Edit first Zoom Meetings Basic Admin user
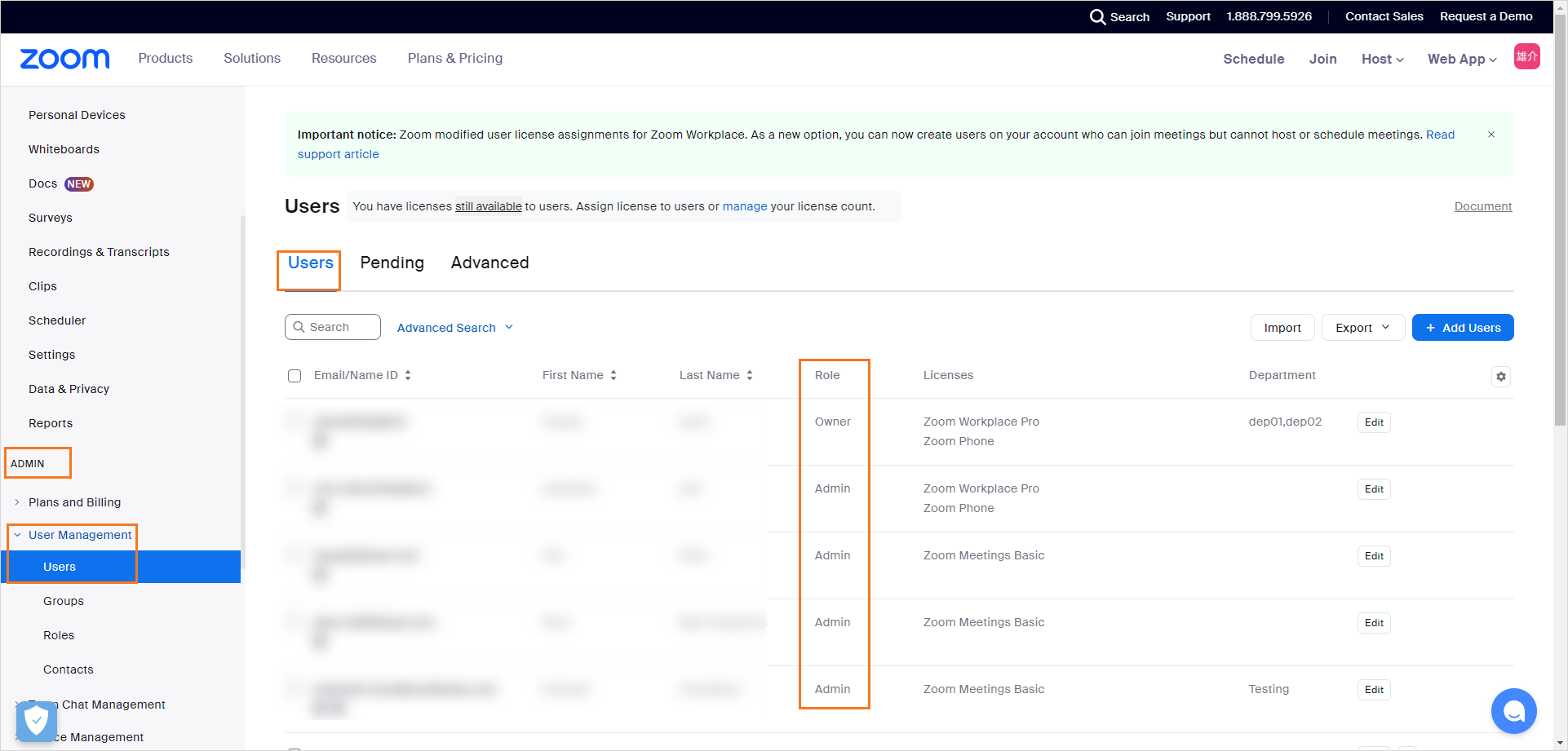The width and height of the screenshot is (1568, 751). coord(1374,556)
